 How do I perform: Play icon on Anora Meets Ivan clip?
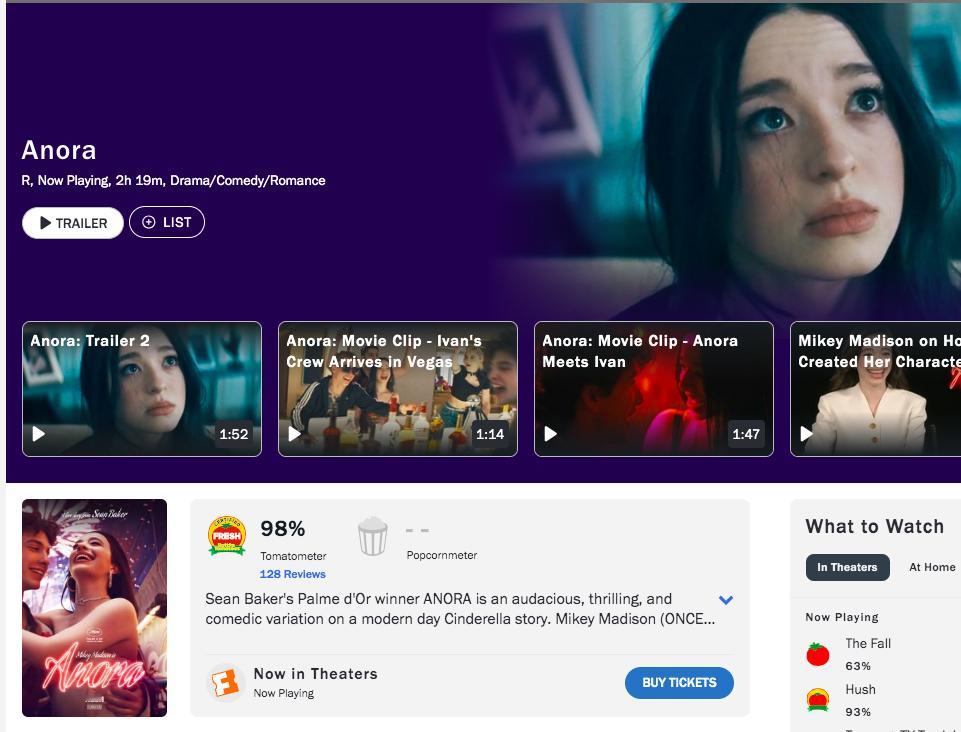[551, 434]
